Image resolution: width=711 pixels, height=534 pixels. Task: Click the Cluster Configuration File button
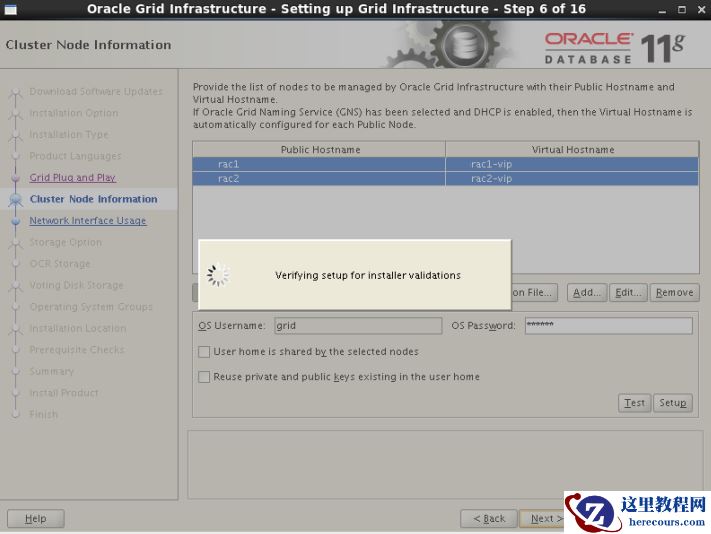click(x=535, y=292)
